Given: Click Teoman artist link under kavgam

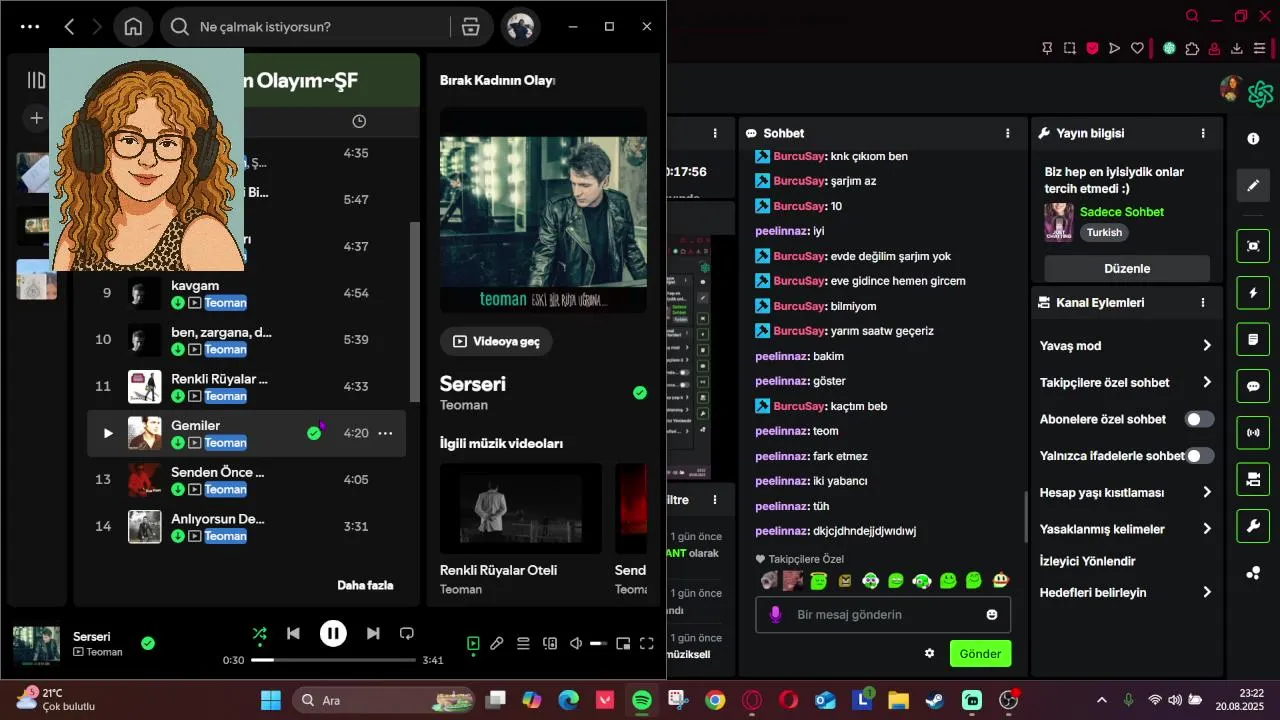Looking at the screenshot, I should point(225,303).
